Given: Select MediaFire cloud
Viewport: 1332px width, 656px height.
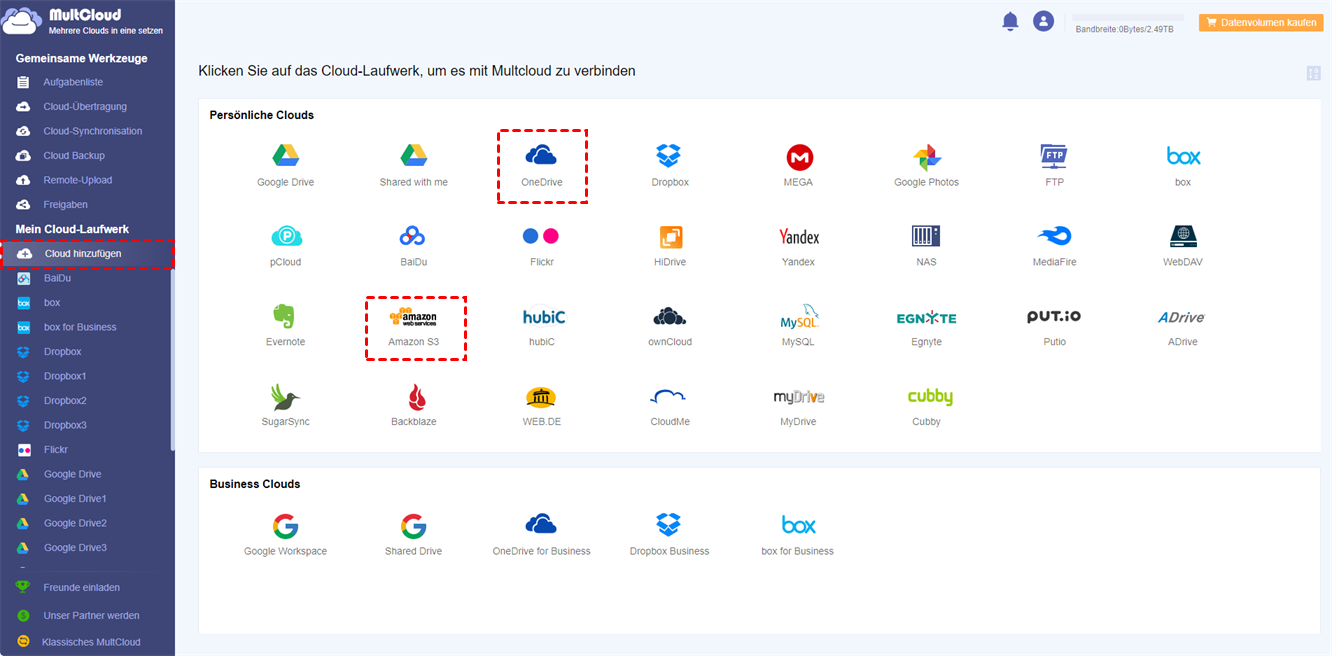Looking at the screenshot, I should [1054, 236].
